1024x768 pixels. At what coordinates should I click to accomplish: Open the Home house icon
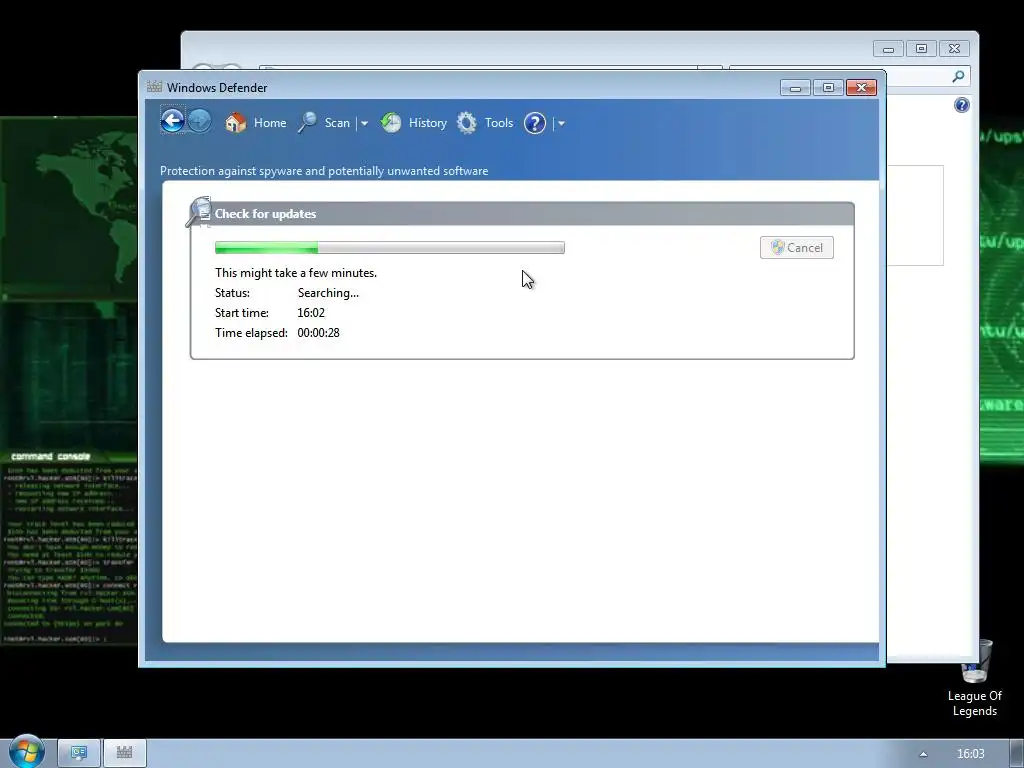[235, 123]
